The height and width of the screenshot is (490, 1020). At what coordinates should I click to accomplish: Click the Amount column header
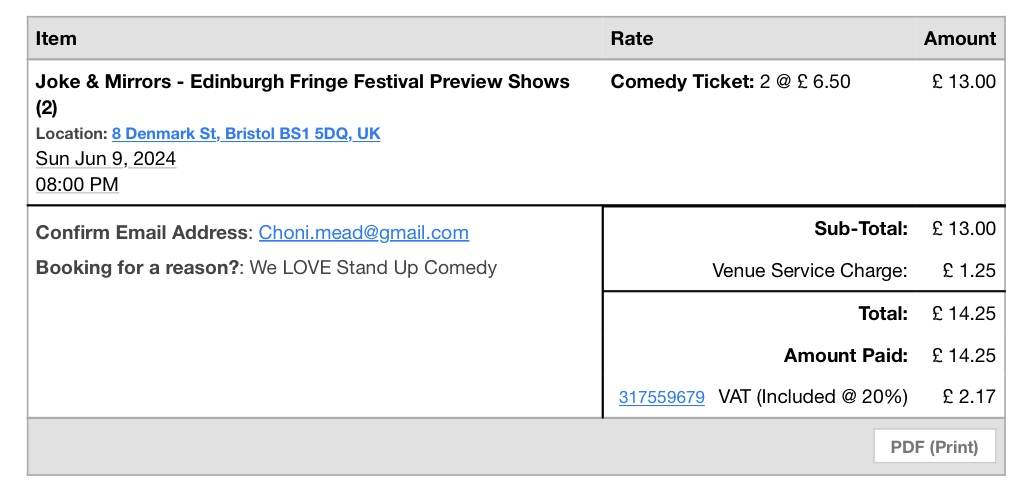click(x=959, y=39)
